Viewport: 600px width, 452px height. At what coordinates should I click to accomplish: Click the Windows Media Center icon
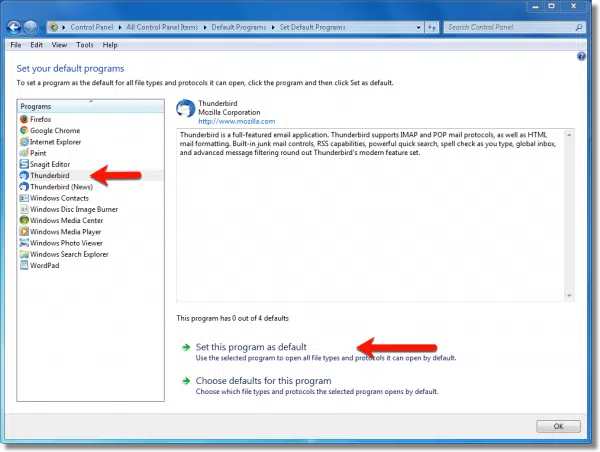[x=24, y=220]
